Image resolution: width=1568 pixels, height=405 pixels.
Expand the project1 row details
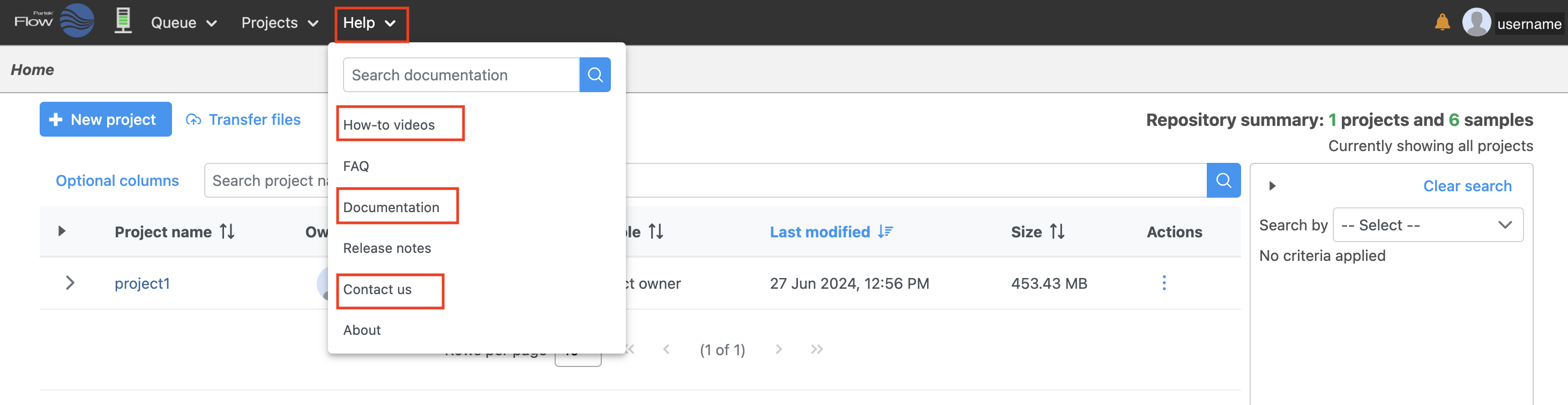point(70,283)
